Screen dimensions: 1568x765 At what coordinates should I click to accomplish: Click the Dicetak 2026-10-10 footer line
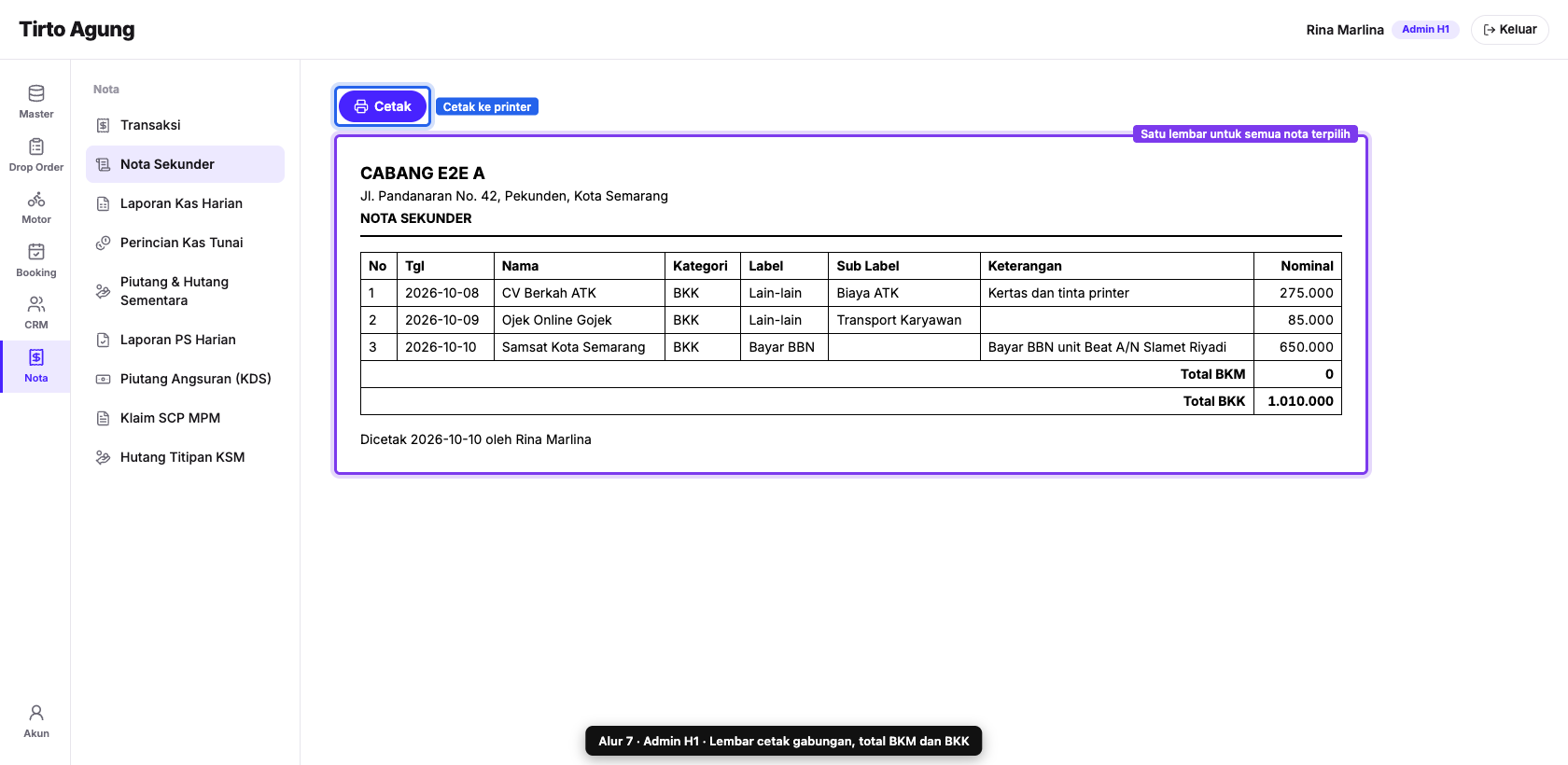476,439
